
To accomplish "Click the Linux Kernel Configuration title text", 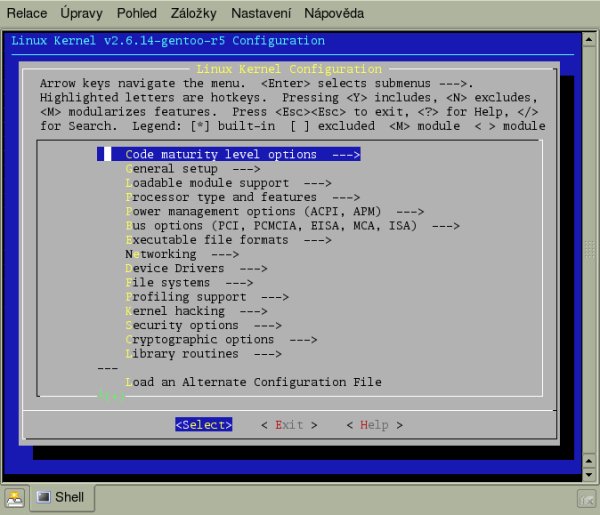I will tap(289, 69).
